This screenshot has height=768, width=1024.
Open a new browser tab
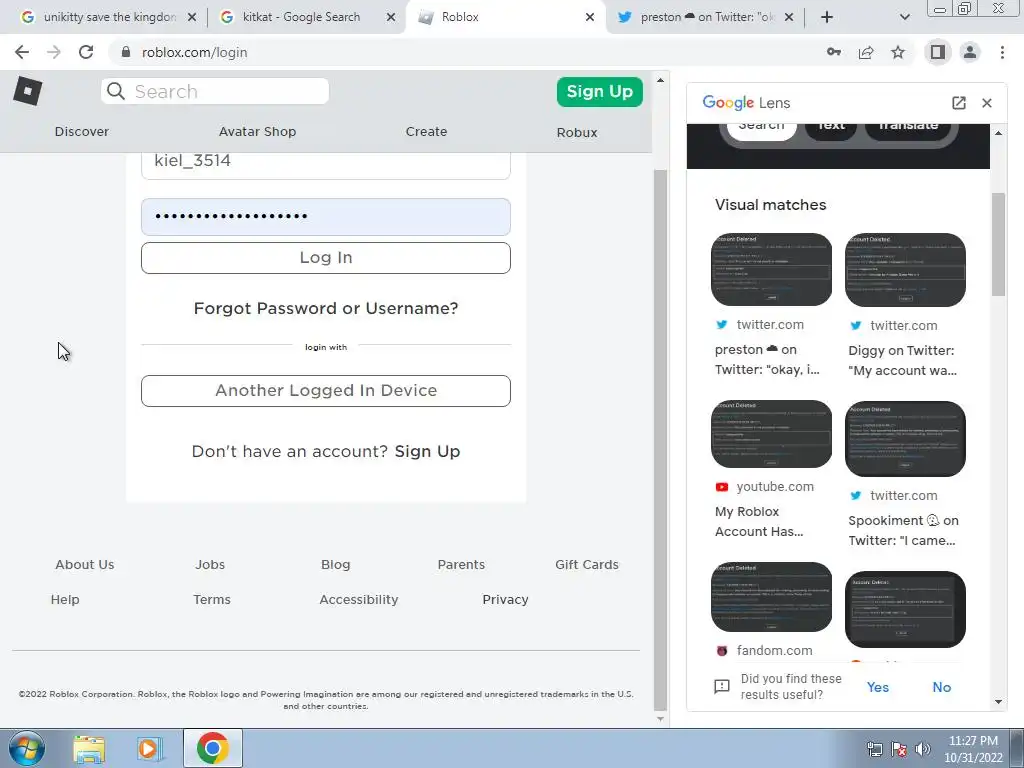pyautogui.click(x=827, y=17)
